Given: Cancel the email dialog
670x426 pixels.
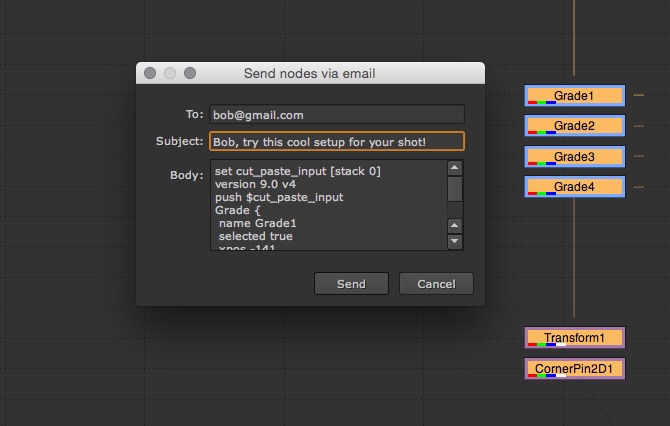Looking at the screenshot, I should (x=436, y=284).
